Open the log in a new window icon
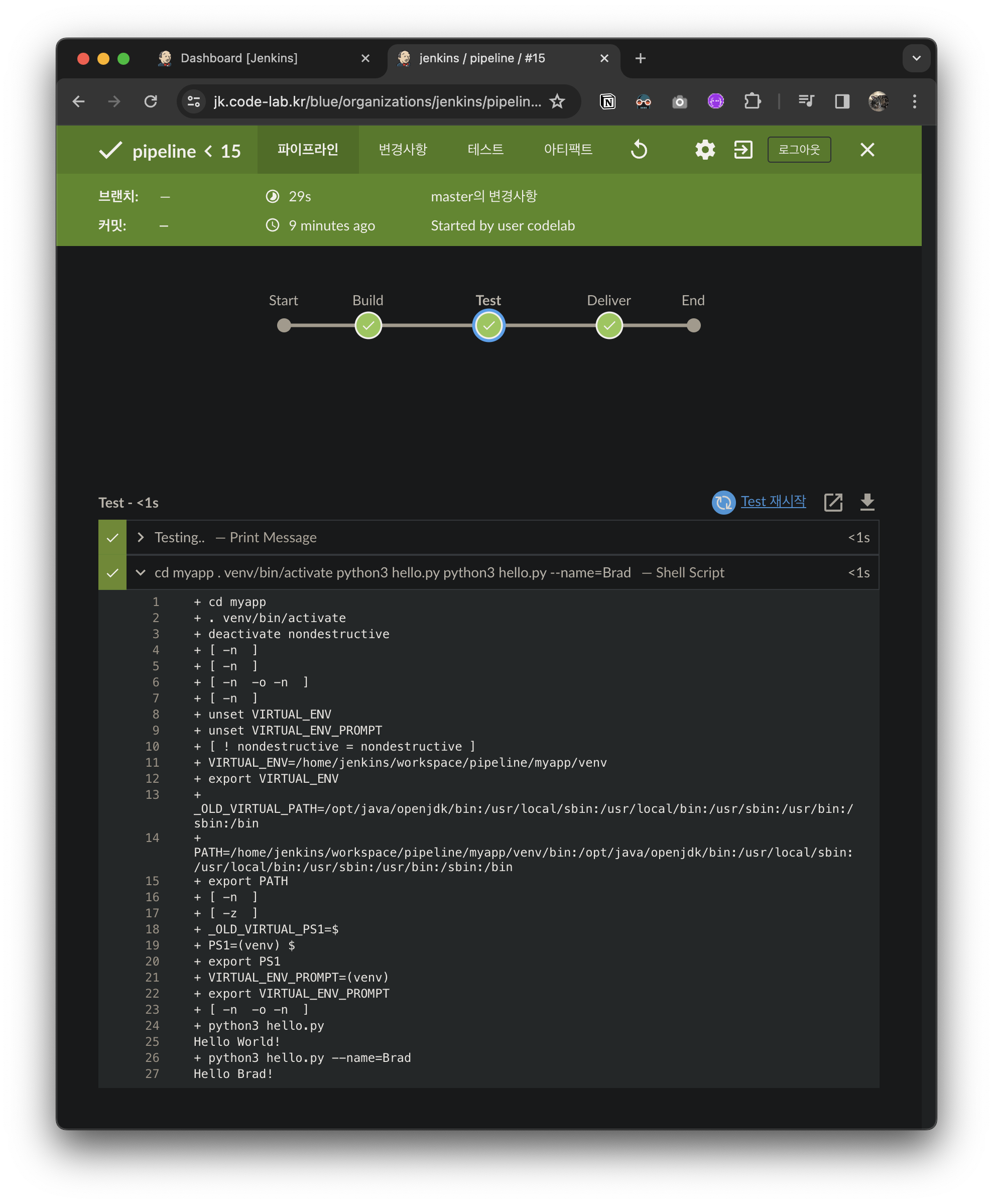The width and height of the screenshot is (993, 1204). (x=833, y=502)
